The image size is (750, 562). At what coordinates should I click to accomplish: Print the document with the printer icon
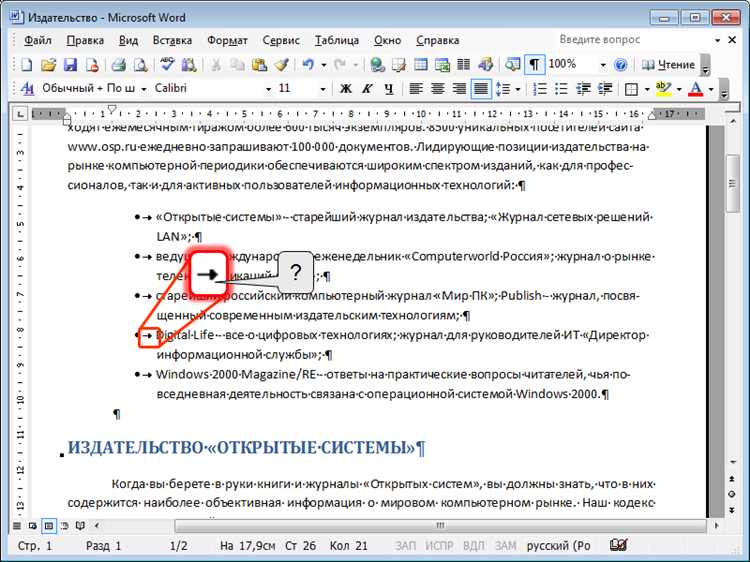pyautogui.click(x=118, y=65)
